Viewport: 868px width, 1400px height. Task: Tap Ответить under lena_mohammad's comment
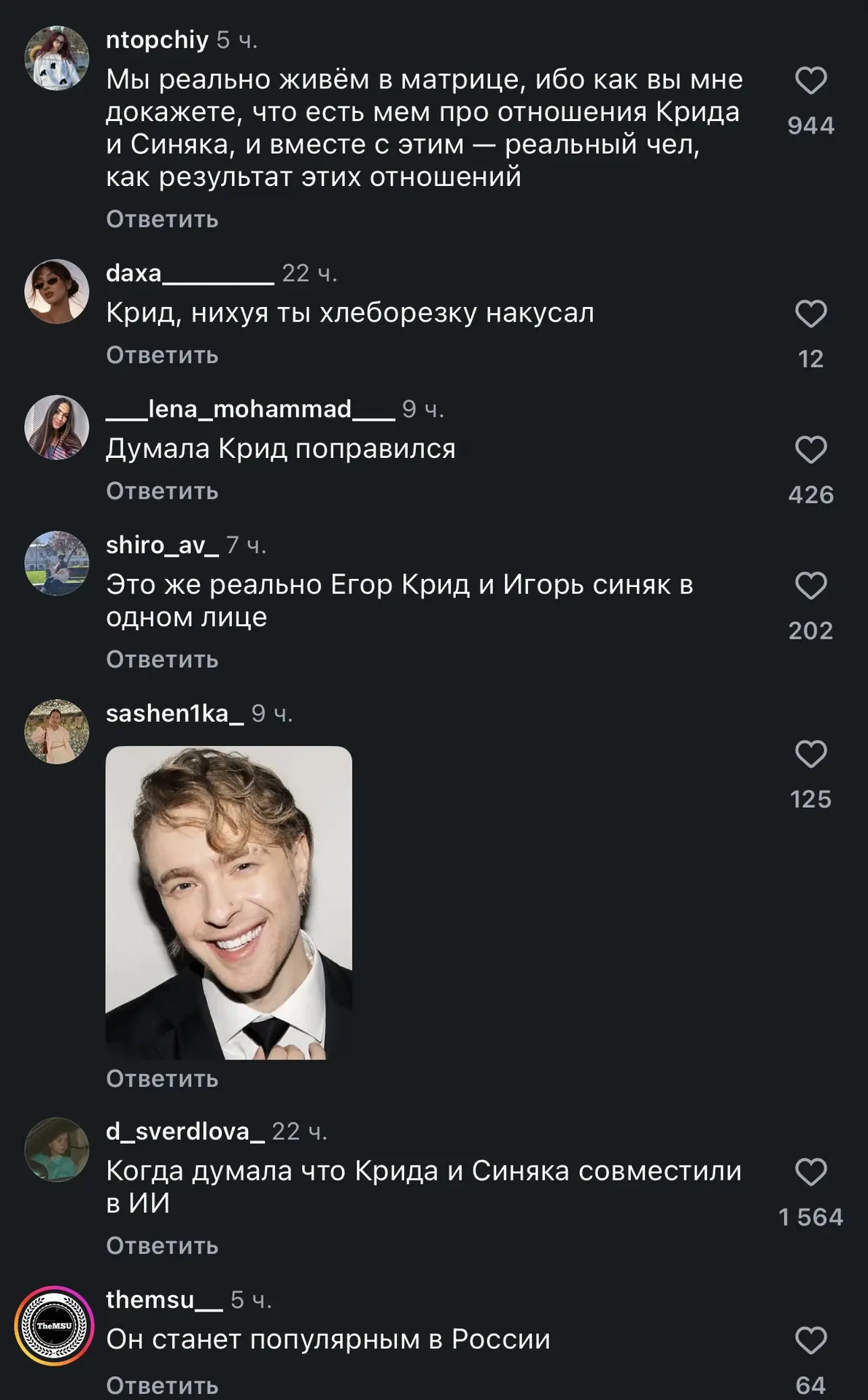click(x=162, y=491)
